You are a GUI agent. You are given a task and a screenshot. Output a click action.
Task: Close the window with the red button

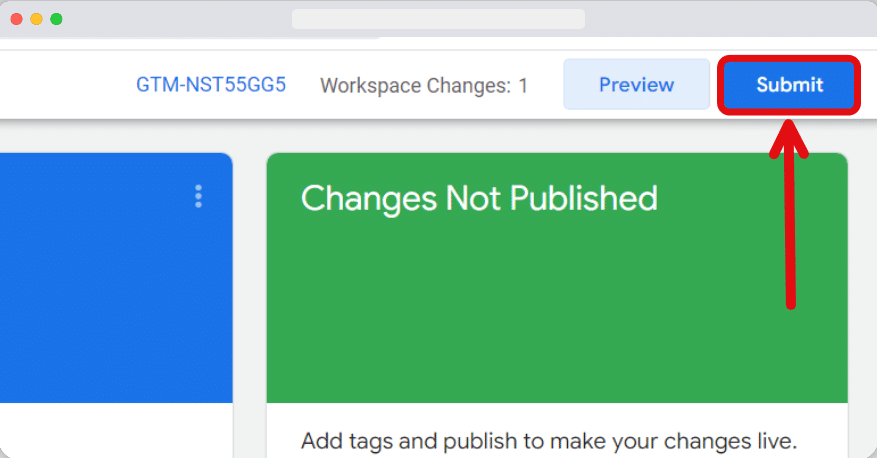pyautogui.click(x=17, y=19)
